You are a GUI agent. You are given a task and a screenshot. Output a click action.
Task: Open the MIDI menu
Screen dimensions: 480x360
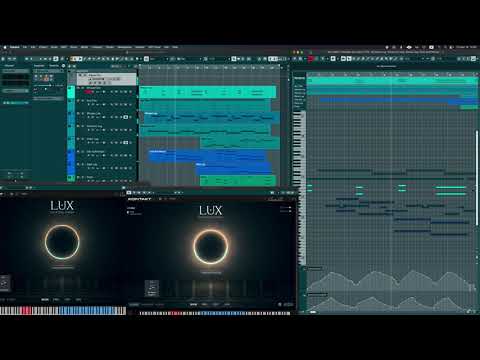pos(64,47)
